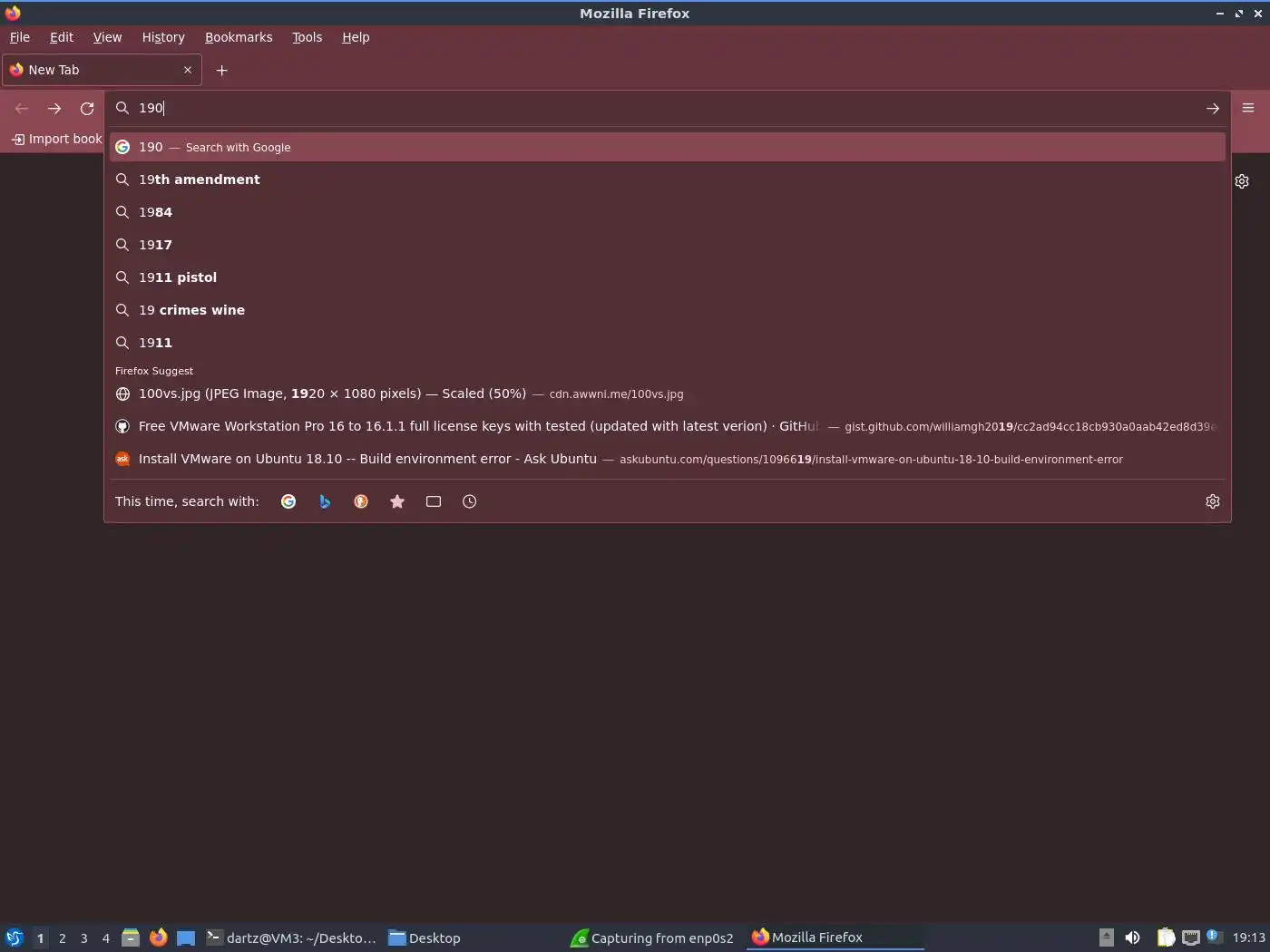The width and height of the screenshot is (1270, 952).
Task: Open the volume speaker tray icon
Action: click(x=1132, y=937)
